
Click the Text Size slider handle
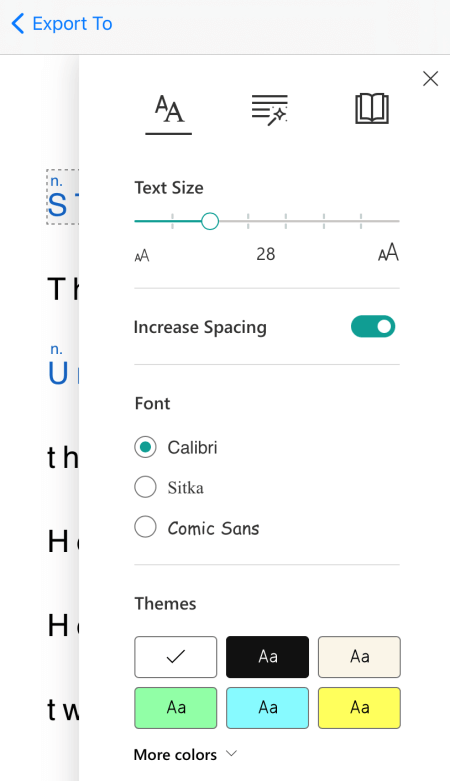(x=210, y=221)
